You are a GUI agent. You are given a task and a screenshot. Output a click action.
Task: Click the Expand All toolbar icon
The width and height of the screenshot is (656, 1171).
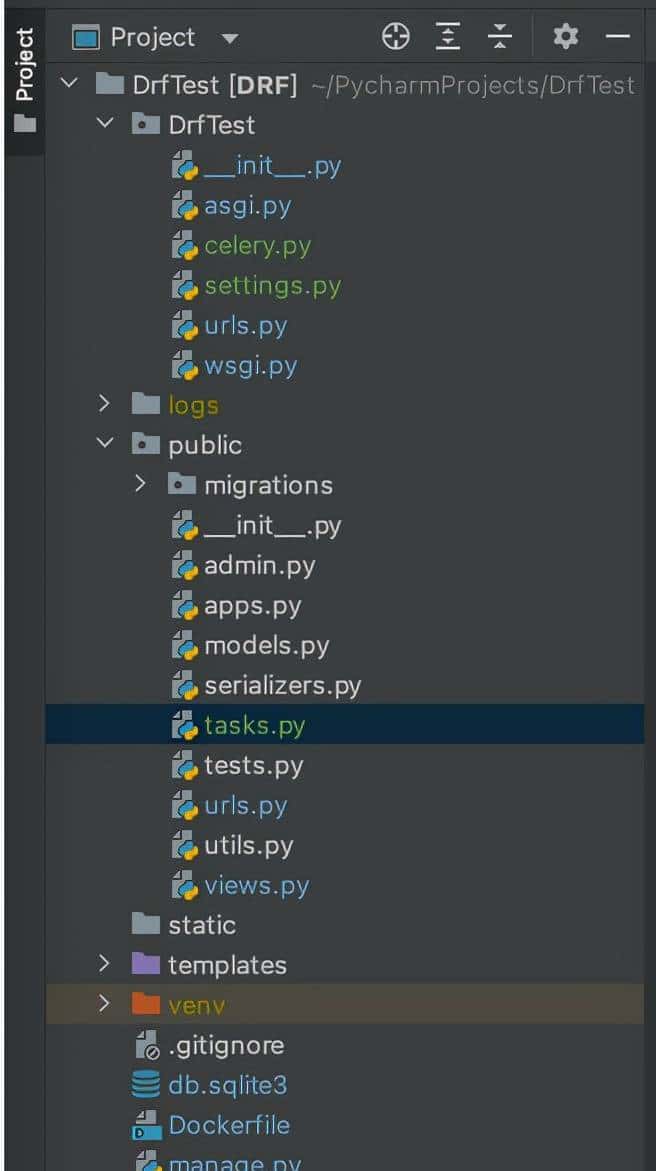(x=449, y=37)
